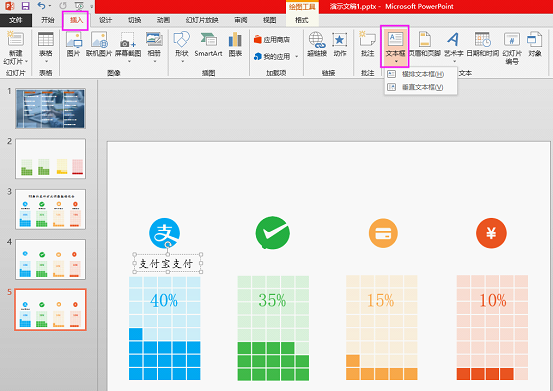Image resolution: width=553 pixels, height=391 pixels.
Task: Click the SmartArt icon
Action: pyautogui.click(x=208, y=39)
